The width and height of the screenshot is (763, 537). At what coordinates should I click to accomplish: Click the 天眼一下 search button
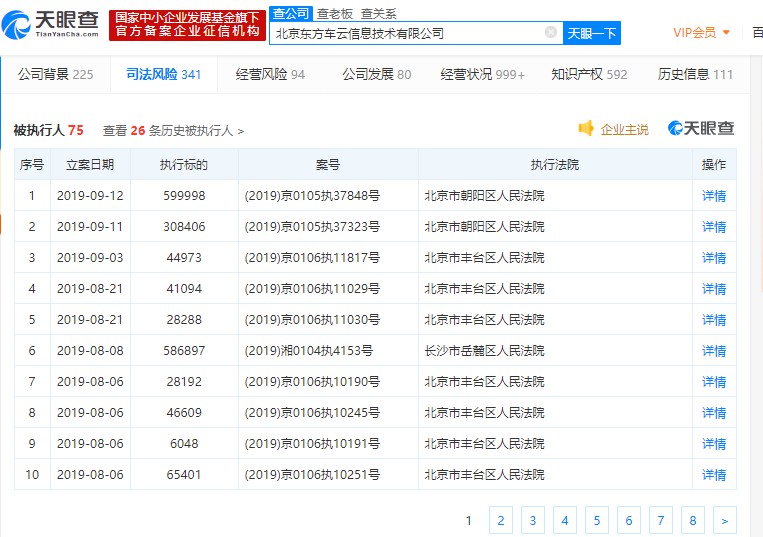592,33
